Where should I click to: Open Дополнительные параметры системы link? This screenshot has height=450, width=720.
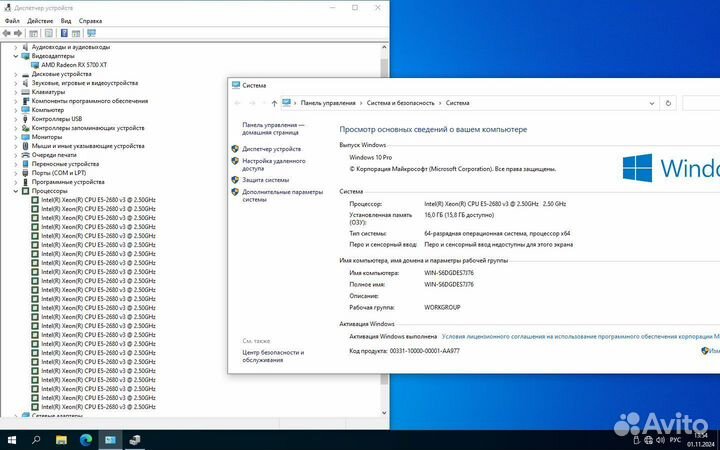pos(282,196)
